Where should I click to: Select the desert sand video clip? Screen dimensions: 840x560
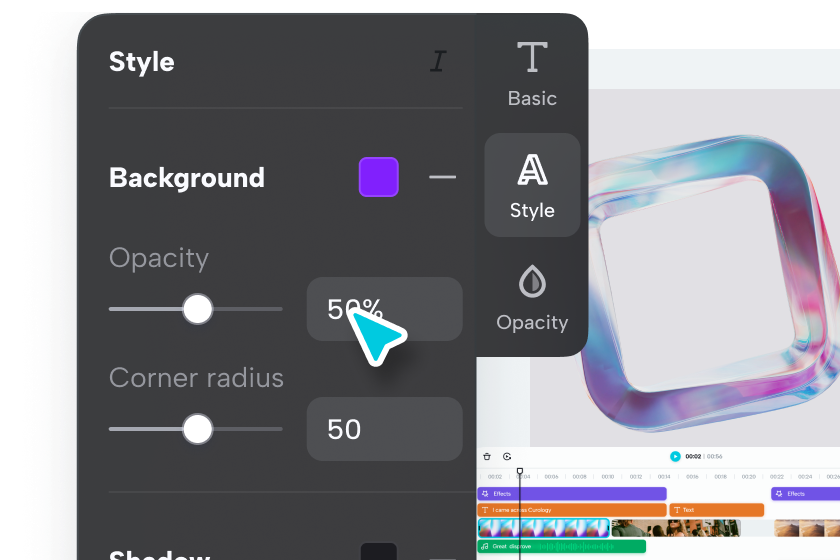(807, 528)
